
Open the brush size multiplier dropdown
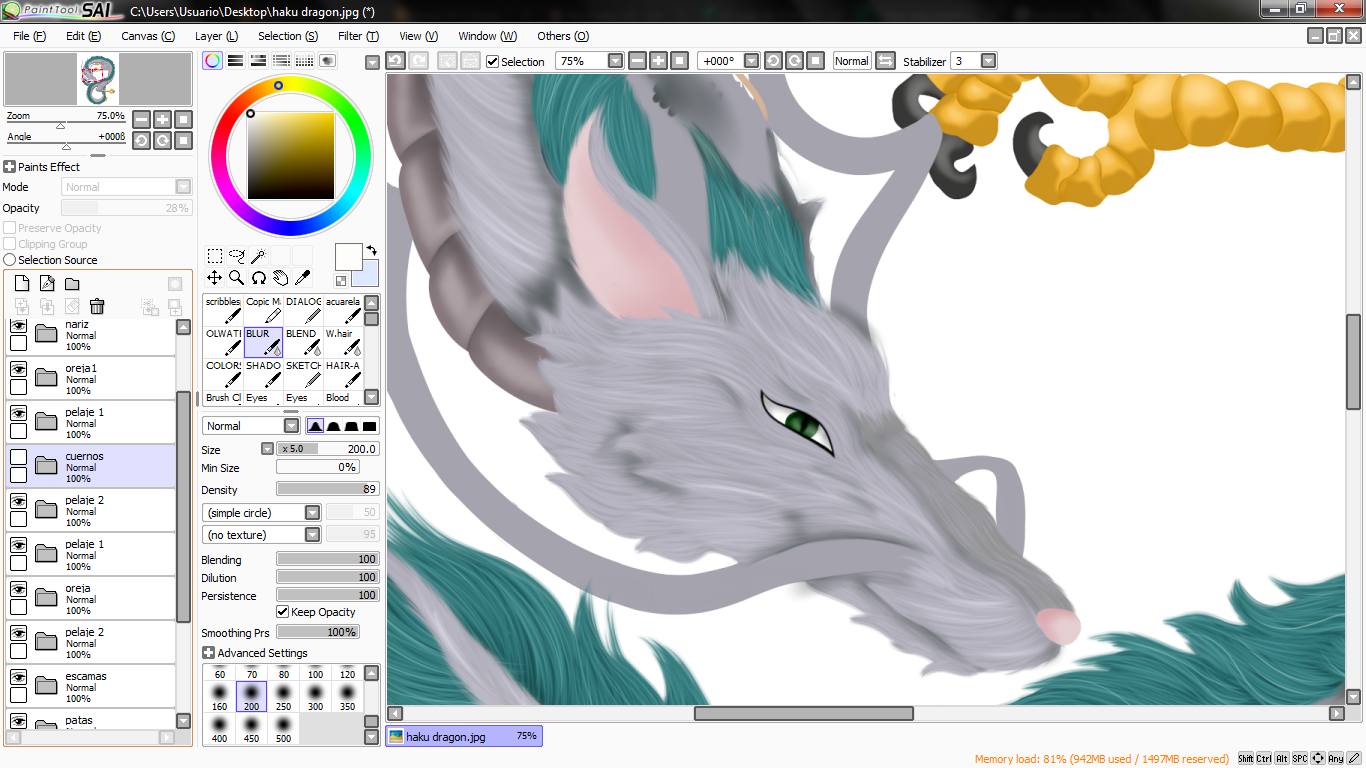[267, 449]
